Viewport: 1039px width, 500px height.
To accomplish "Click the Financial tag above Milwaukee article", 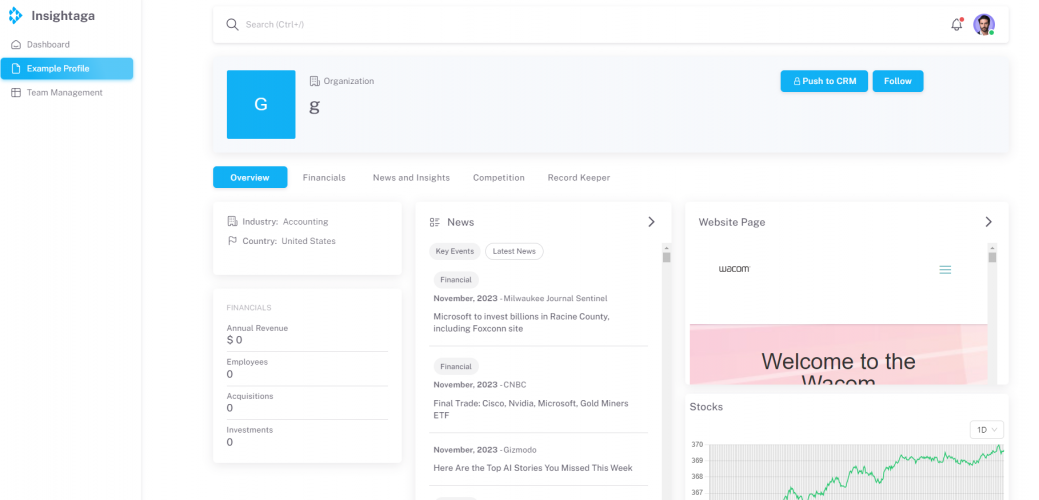I will (x=456, y=279).
